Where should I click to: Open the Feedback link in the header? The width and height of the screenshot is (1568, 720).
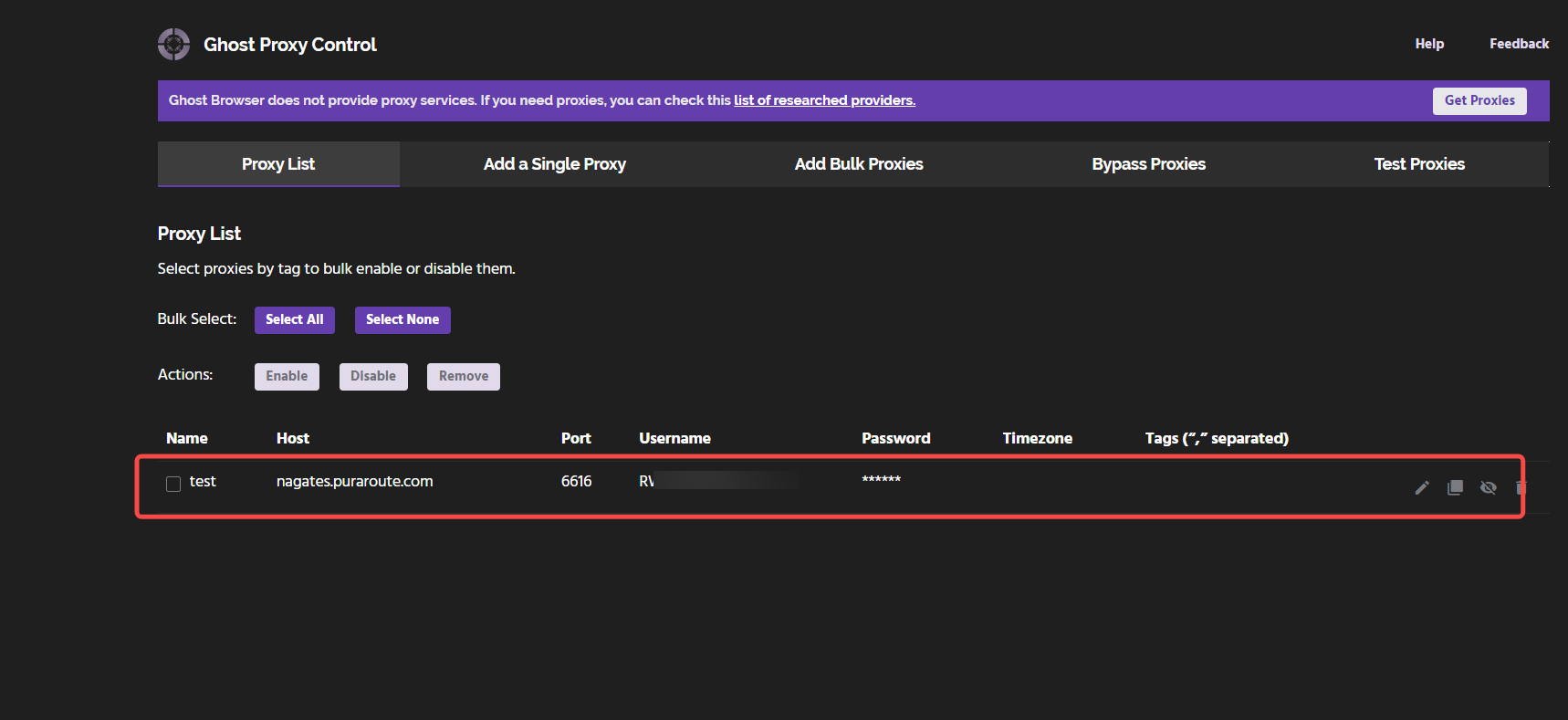(1519, 44)
